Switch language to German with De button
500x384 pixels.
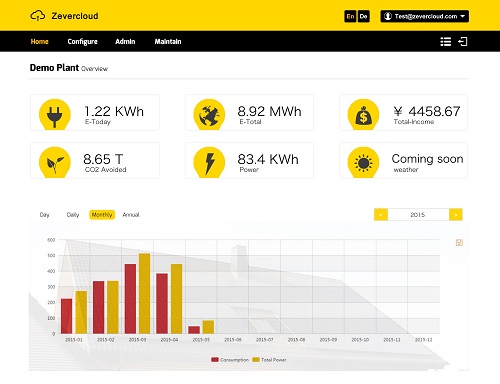[364, 16]
